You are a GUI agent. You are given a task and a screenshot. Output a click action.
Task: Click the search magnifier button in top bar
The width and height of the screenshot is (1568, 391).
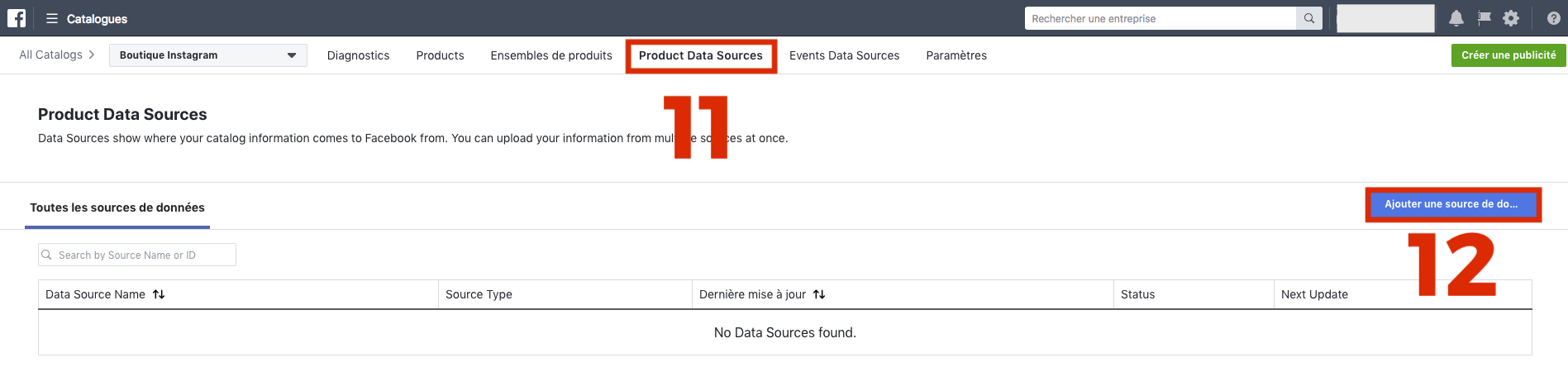pyautogui.click(x=1309, y=18)
